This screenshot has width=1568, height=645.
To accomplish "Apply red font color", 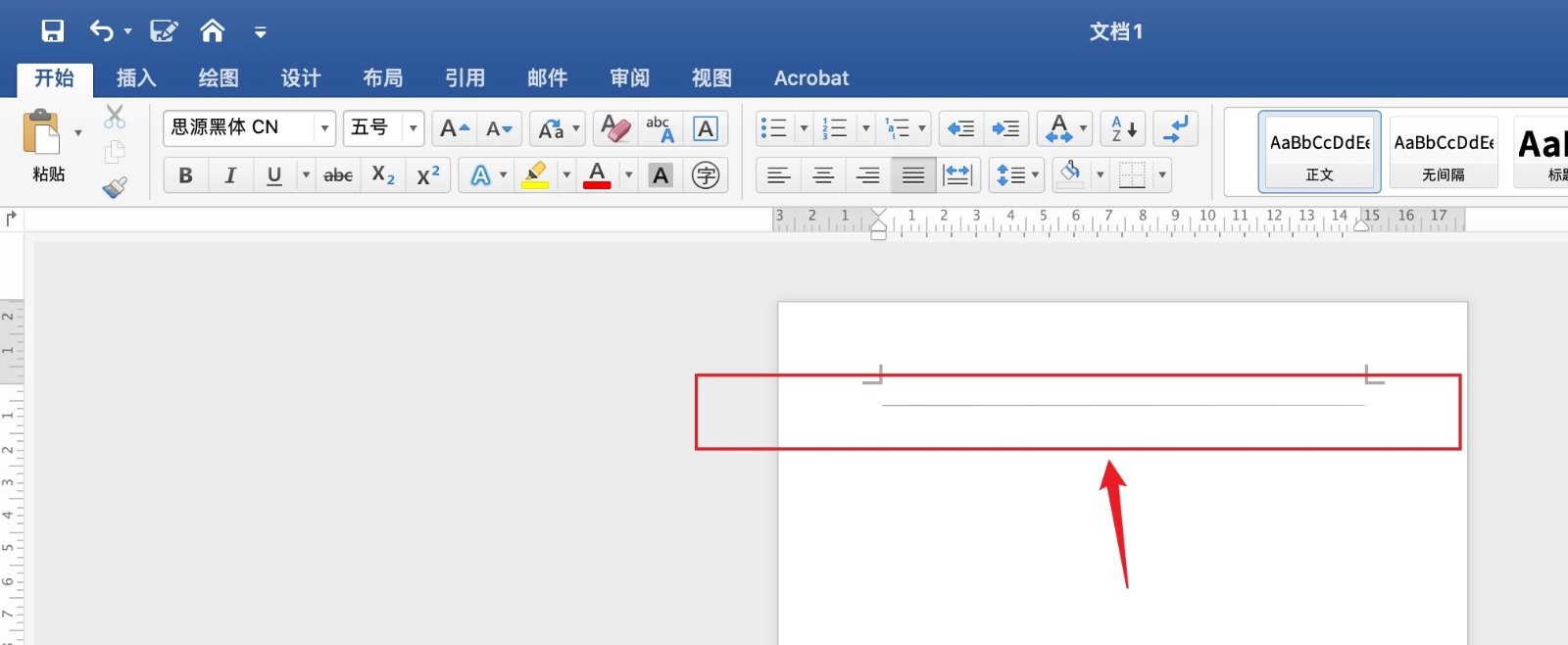I will (597, 175).
